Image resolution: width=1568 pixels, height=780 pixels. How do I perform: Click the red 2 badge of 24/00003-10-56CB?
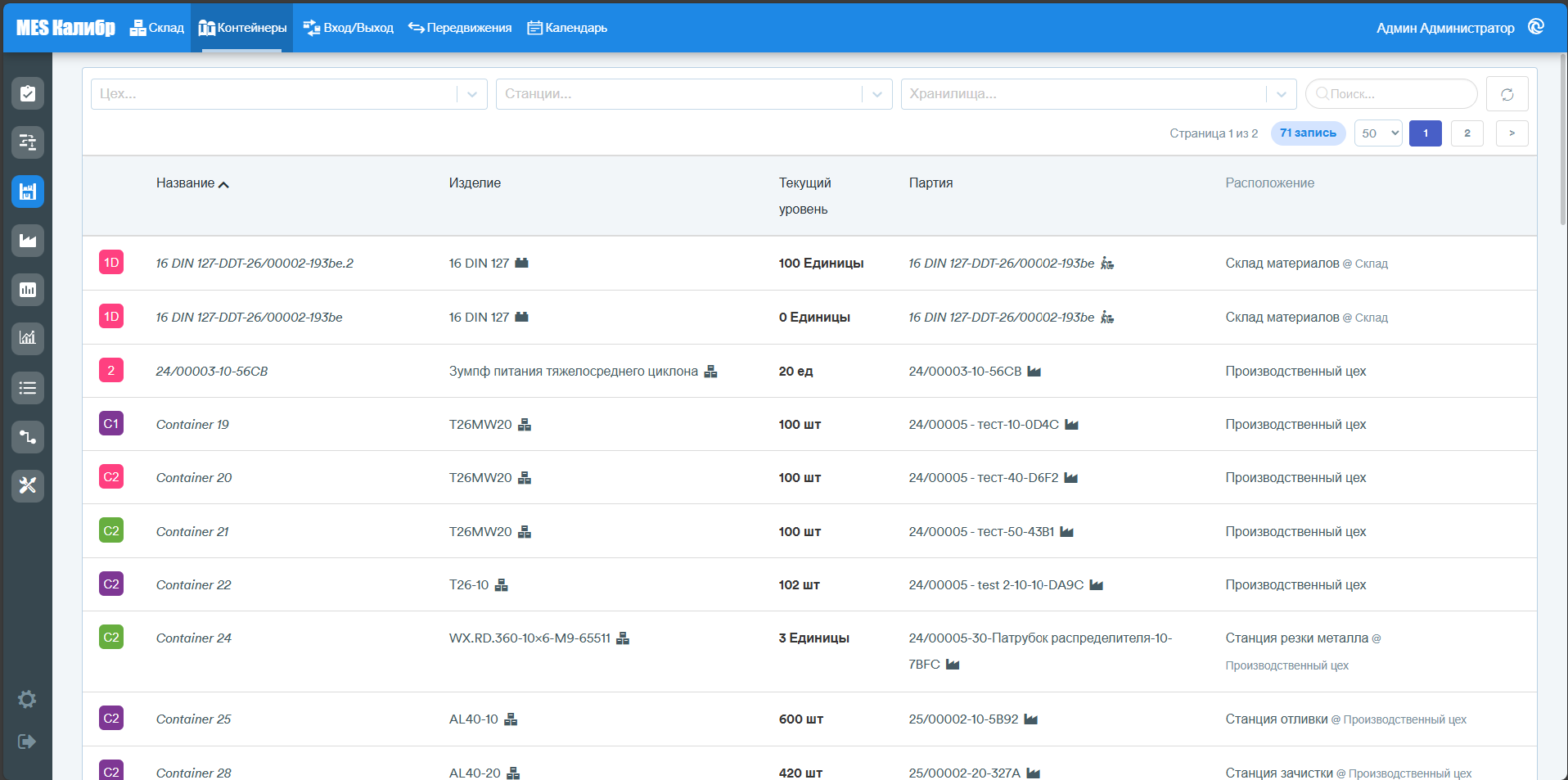(111, 370)
